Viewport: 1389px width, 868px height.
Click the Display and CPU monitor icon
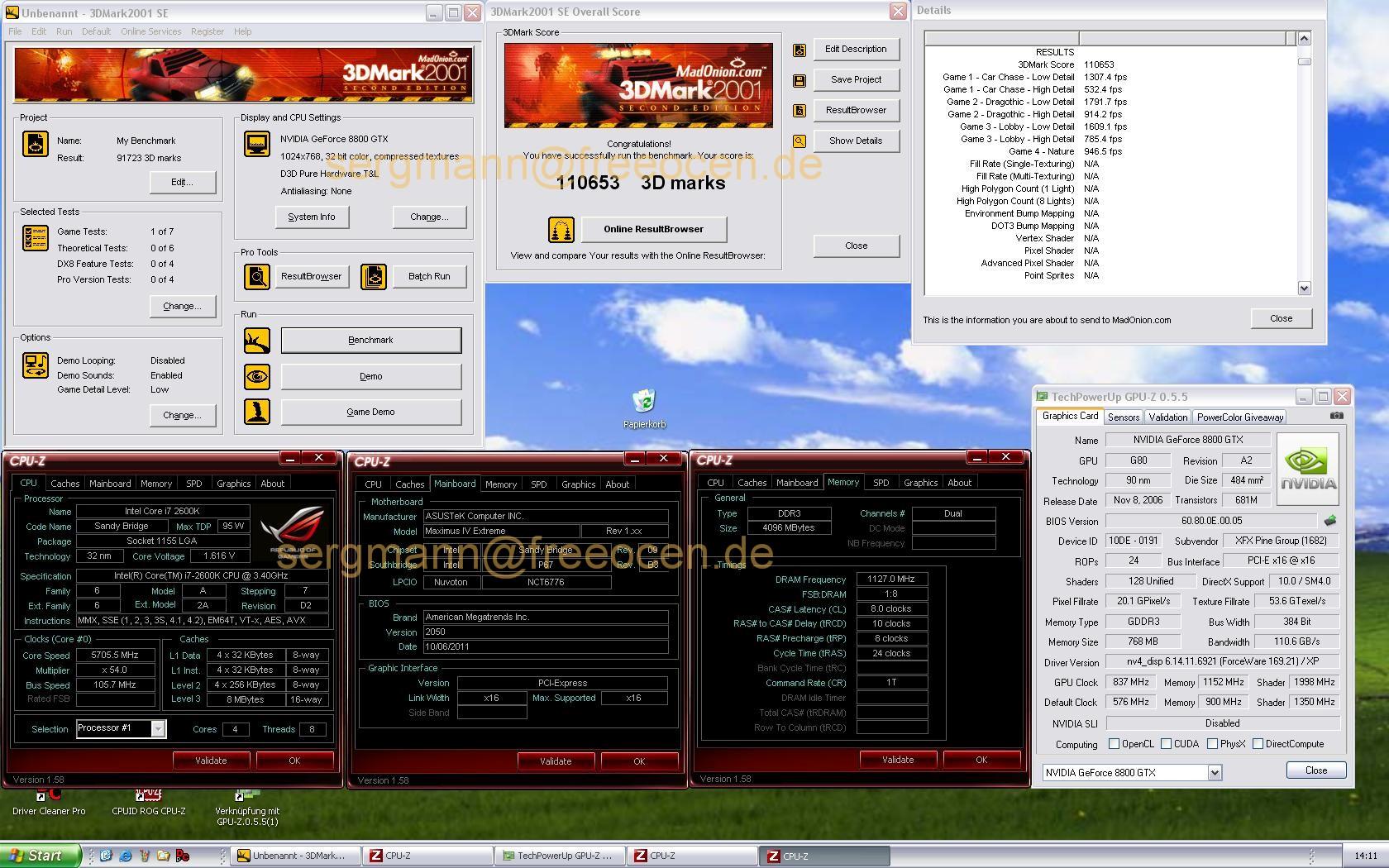point(257,144)
